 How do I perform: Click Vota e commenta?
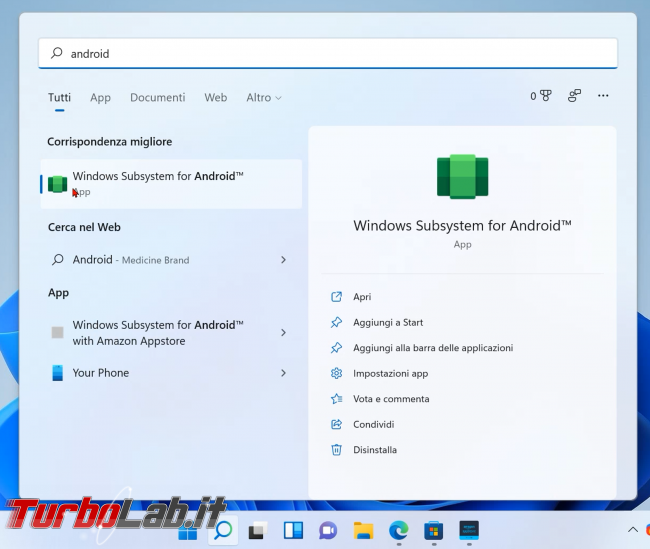click(391, 399)
